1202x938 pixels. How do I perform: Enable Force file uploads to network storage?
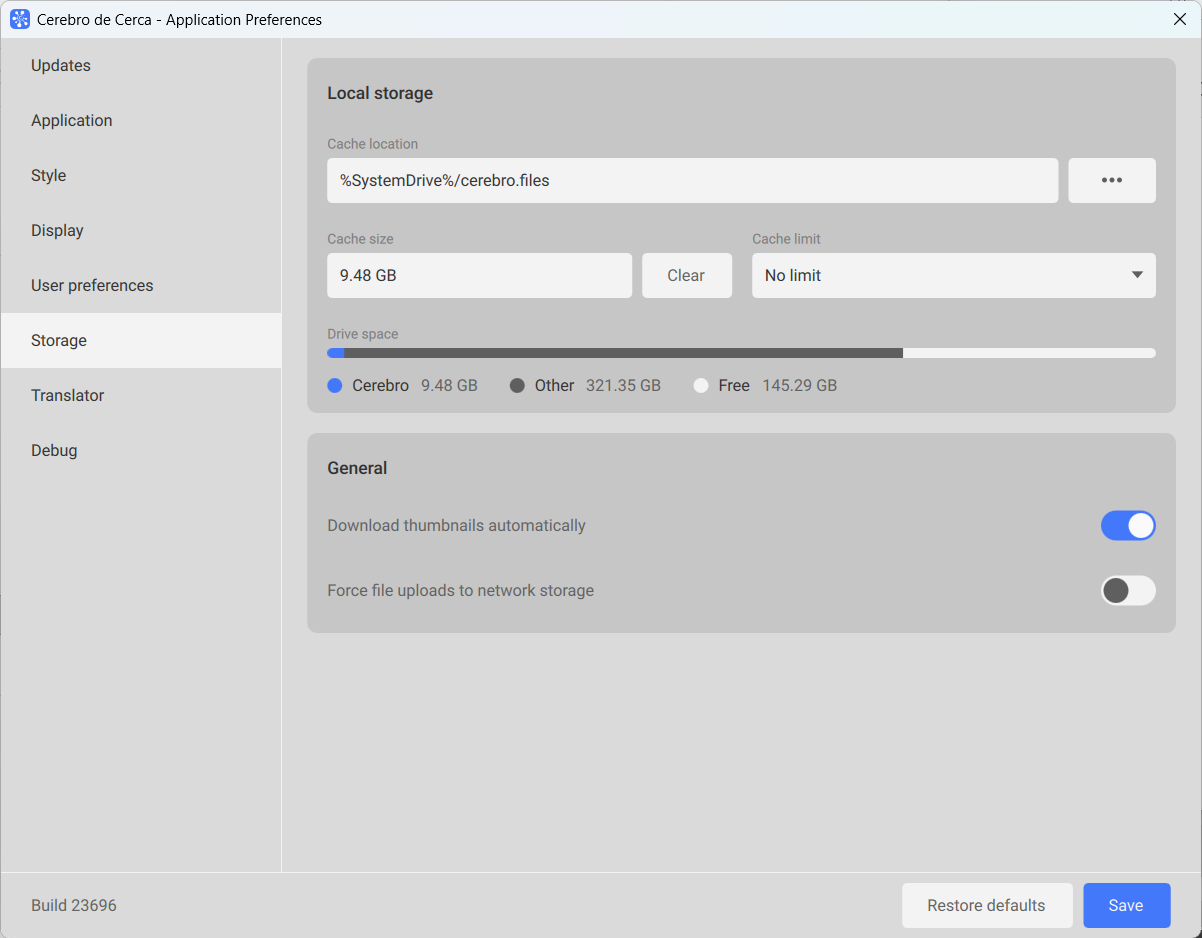1127,591
